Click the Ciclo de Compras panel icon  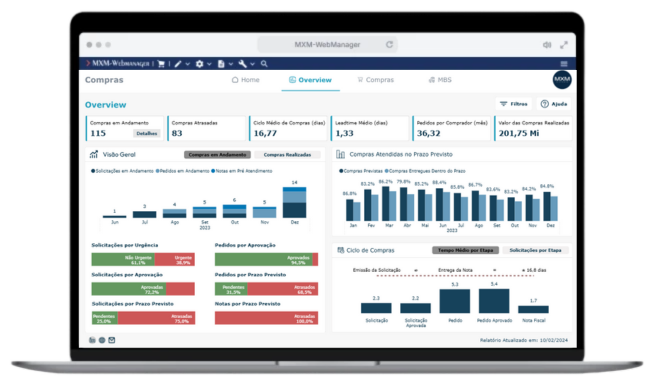click(x=341, y=250)
